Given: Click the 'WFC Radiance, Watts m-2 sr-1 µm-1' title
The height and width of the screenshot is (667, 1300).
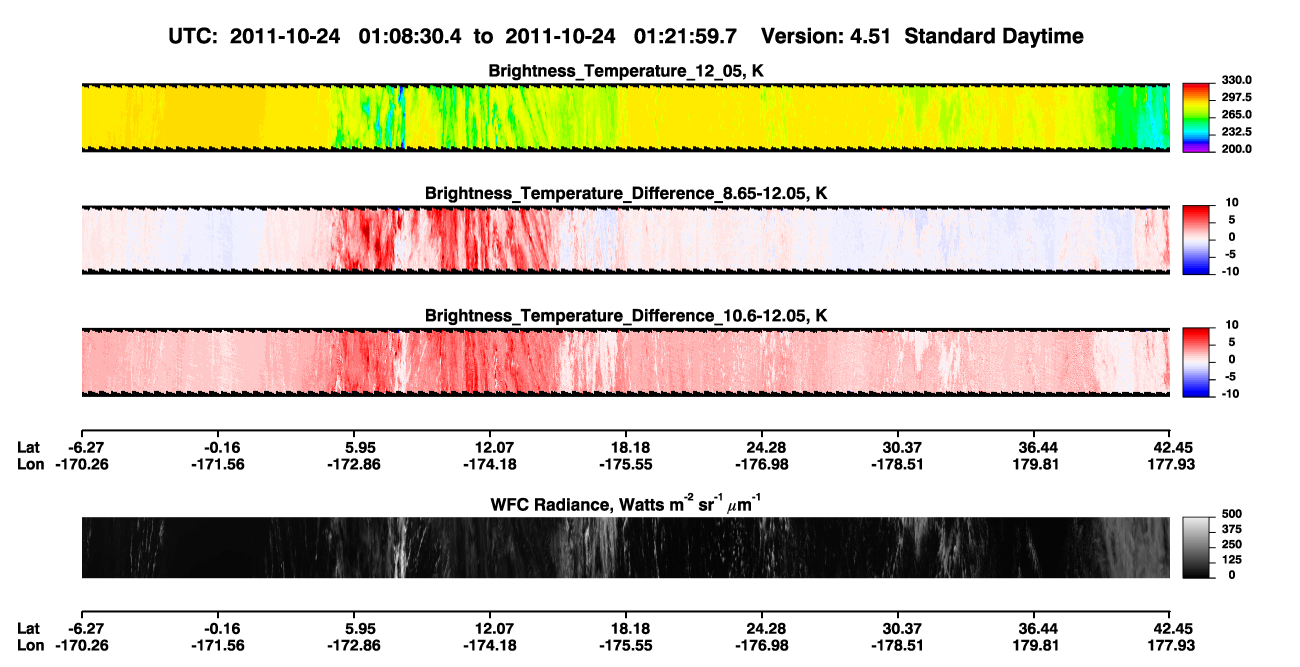Looking at the screenshot, I should [x=626, y=503].
